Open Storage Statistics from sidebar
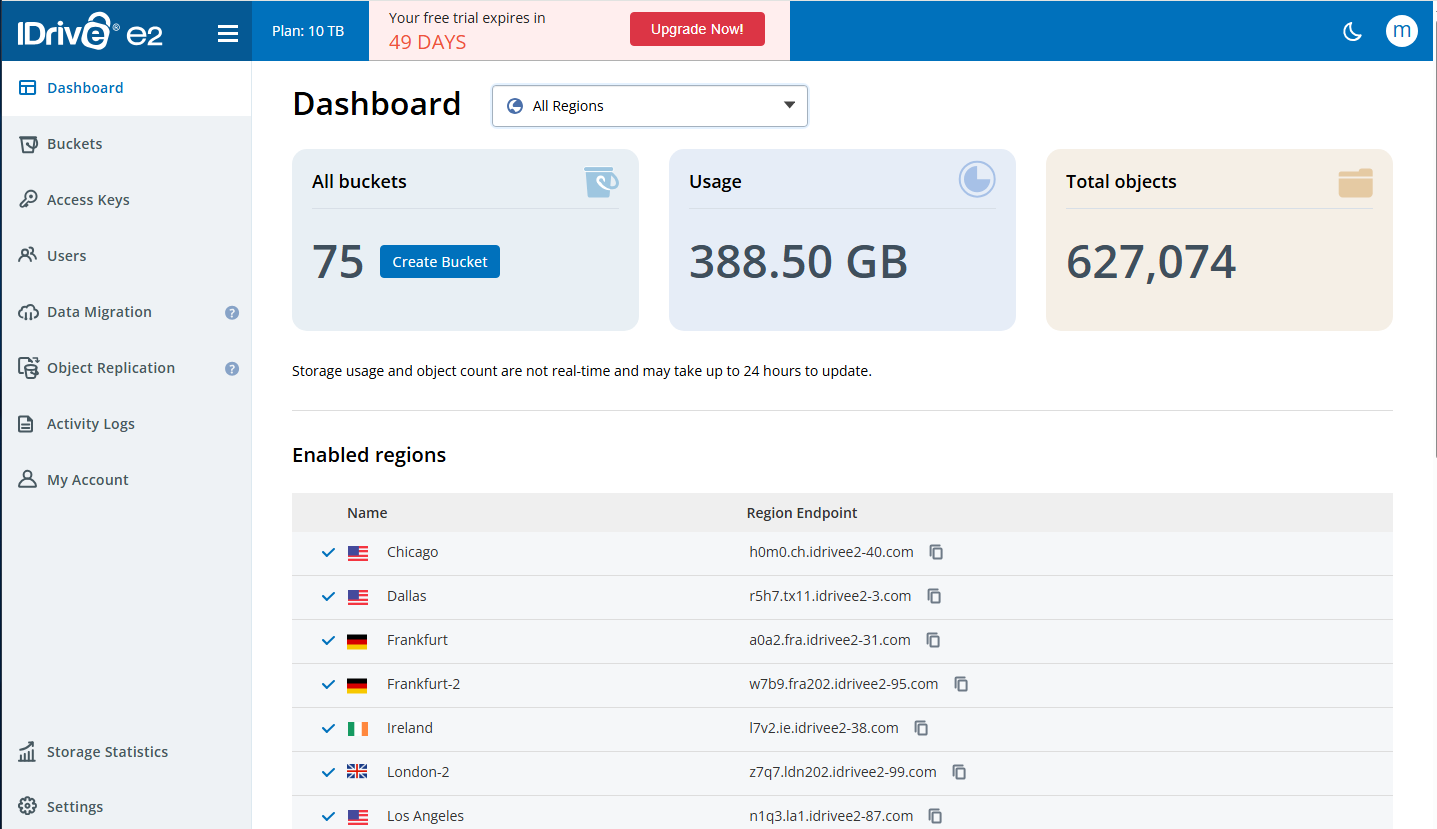Screen dimensions: 1437x829 tap(107, 752)
